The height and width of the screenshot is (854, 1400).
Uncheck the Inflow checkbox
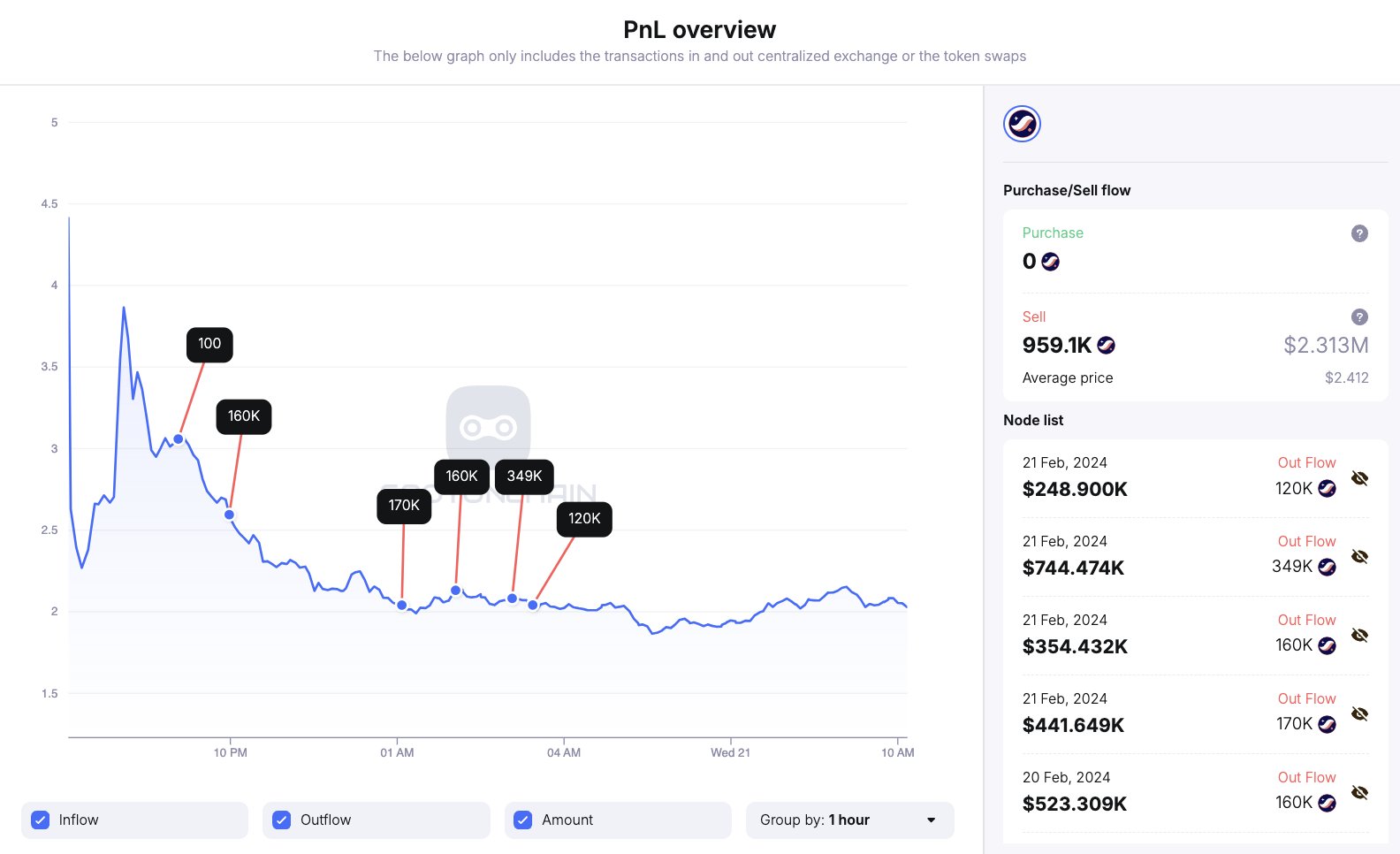(40, 820)
